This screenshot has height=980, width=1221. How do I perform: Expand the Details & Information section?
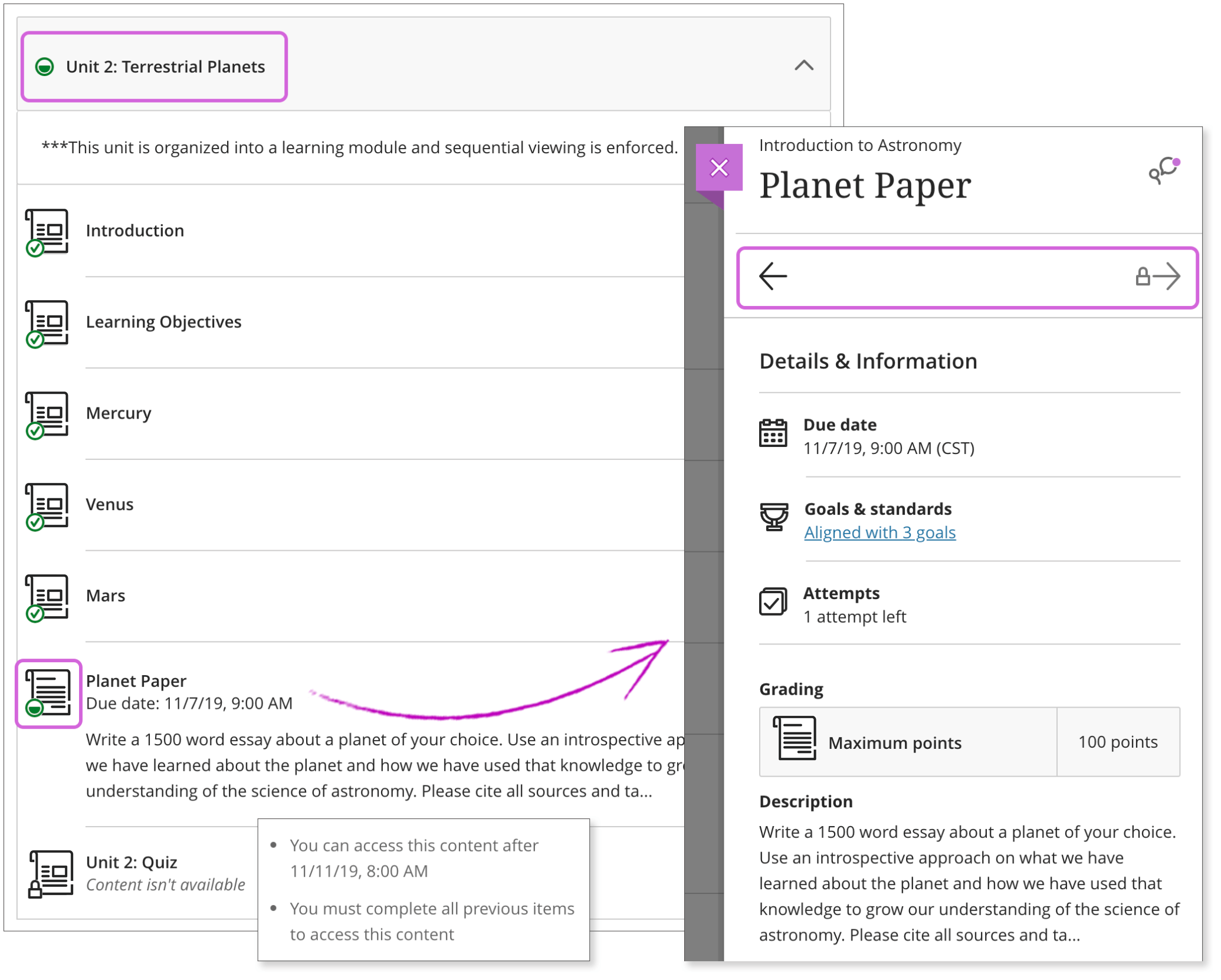point(866,361)
